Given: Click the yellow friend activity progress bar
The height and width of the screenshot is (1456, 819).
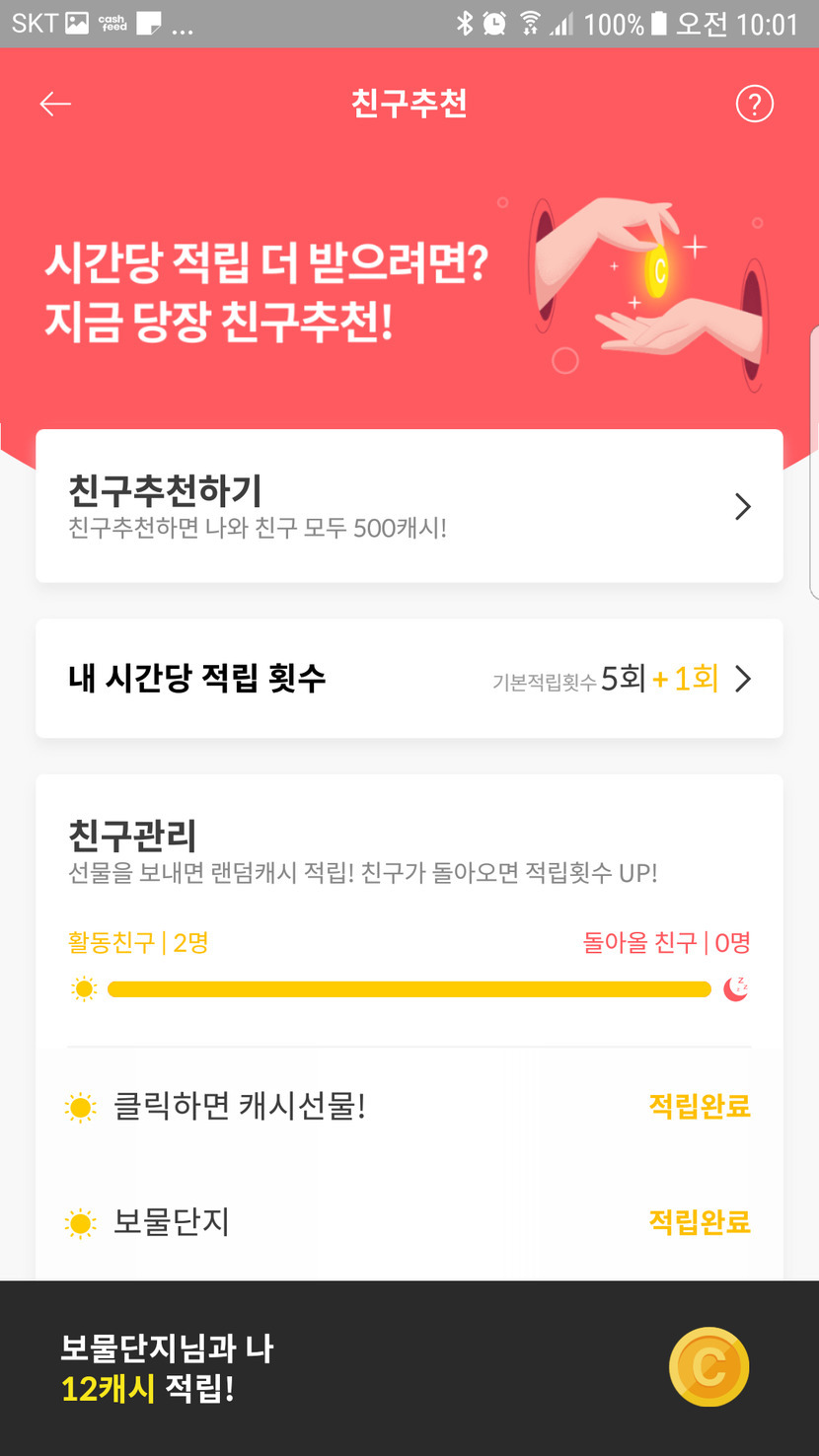Looking at the screenshot, I should click(409, 988).
